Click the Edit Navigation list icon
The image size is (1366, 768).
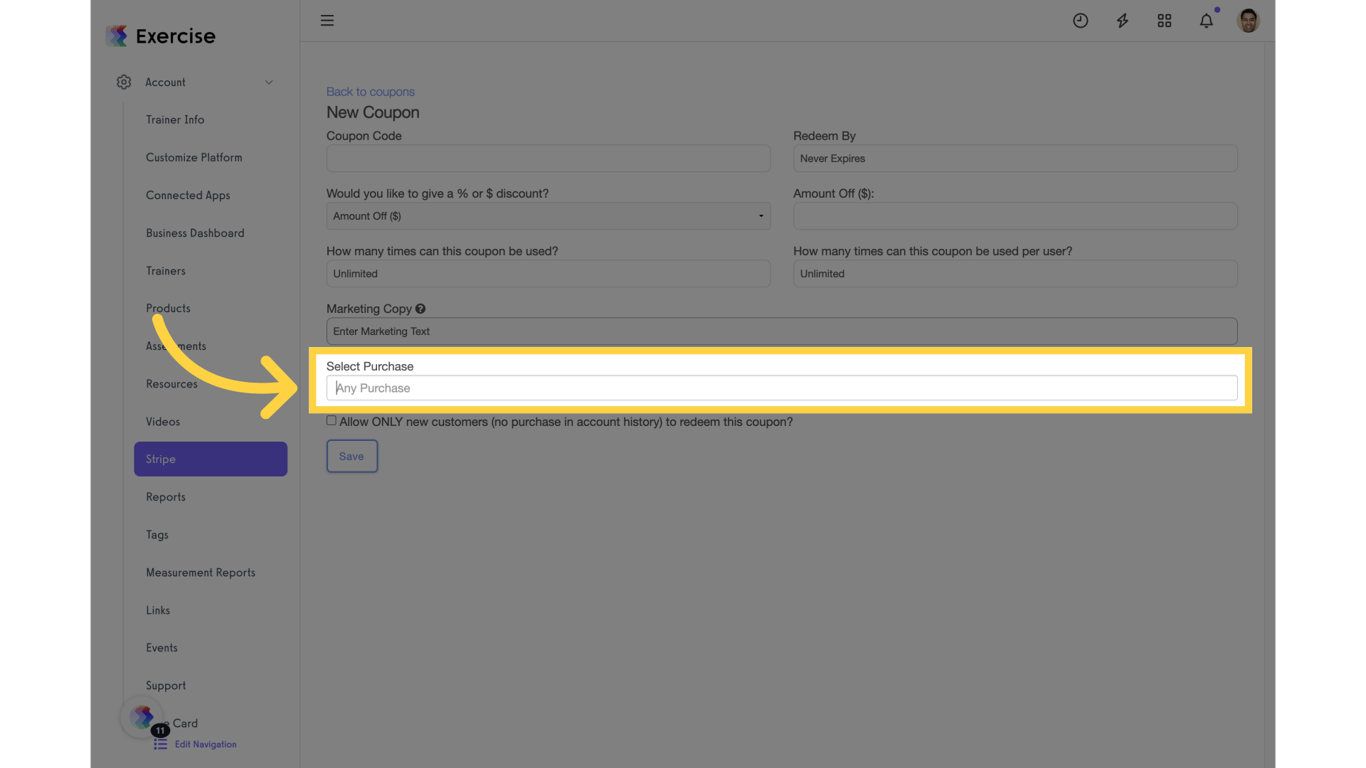(x=160, y=745)
